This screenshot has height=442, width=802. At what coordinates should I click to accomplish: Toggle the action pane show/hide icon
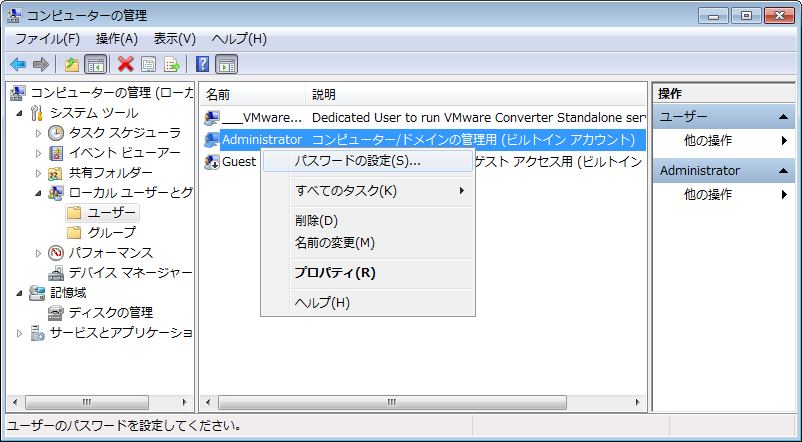tap(226, 64)
